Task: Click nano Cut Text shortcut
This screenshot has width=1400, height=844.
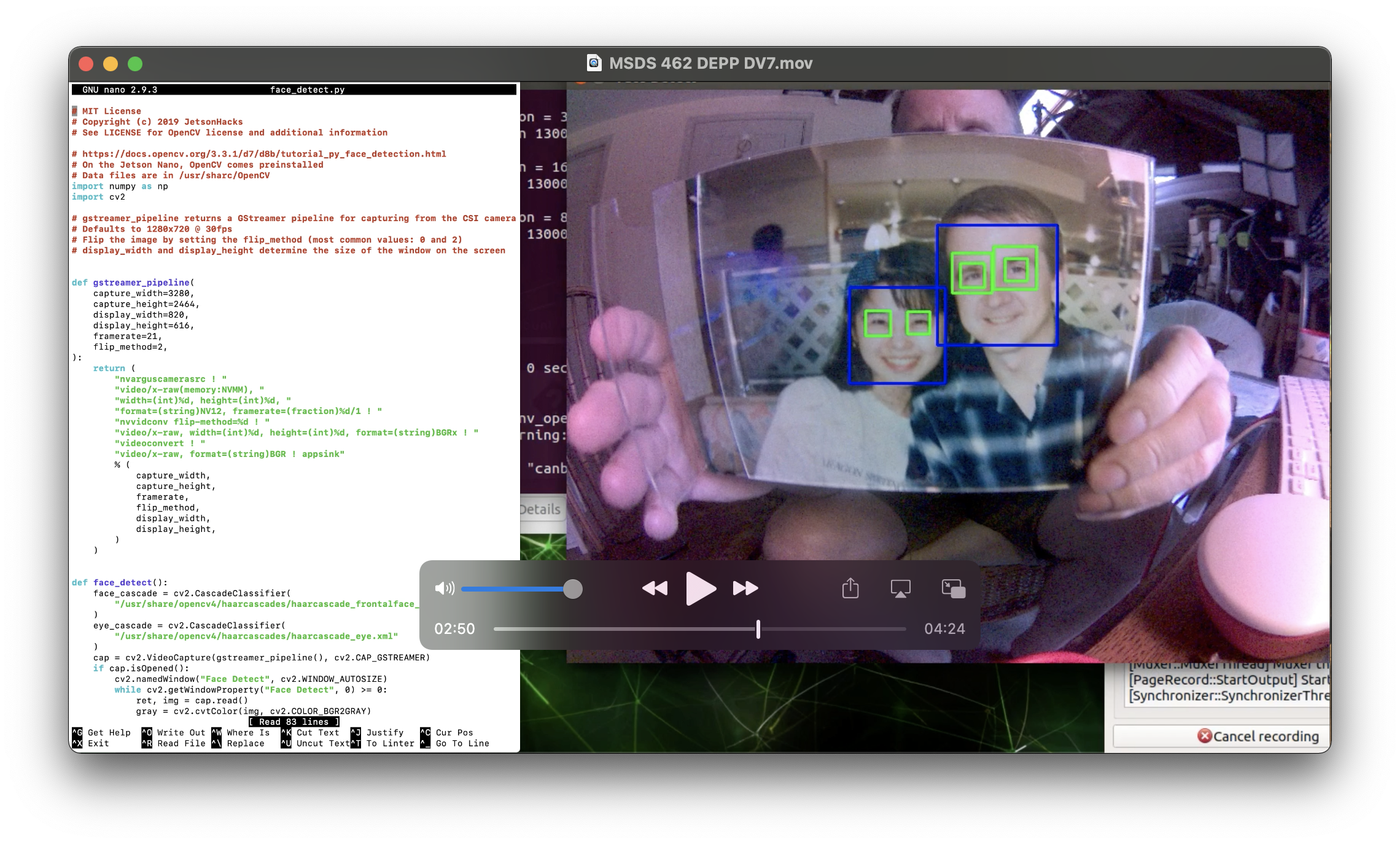Action: [311, 732]
